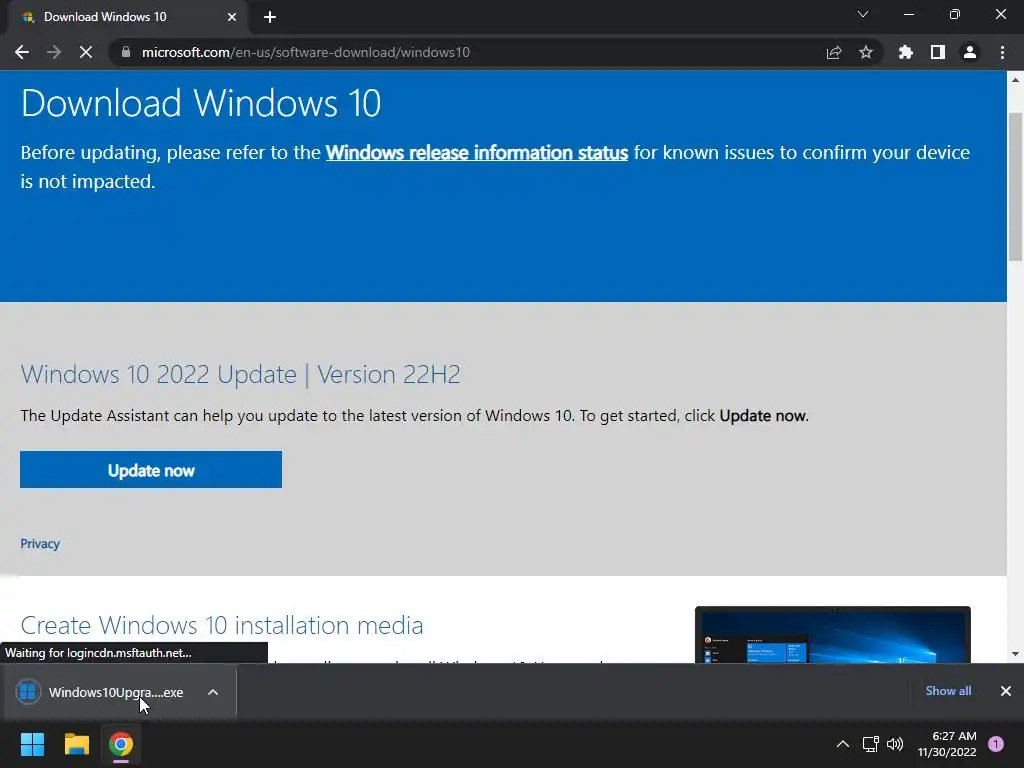Close the Download Windows 10 tab
Screen dimensions: 1024x768
[232, 17]
